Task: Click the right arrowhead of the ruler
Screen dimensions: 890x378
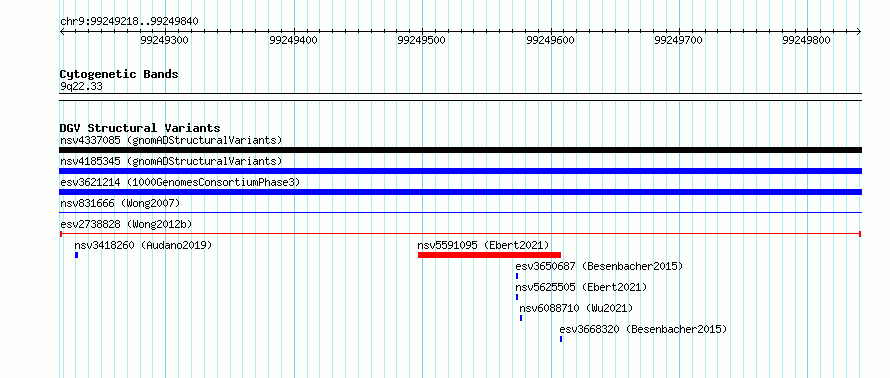Action: pyautogui.click(x=859, y=32)
